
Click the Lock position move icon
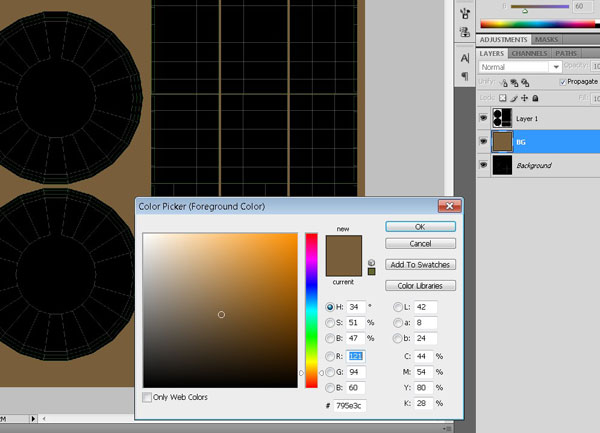point(525,98)
